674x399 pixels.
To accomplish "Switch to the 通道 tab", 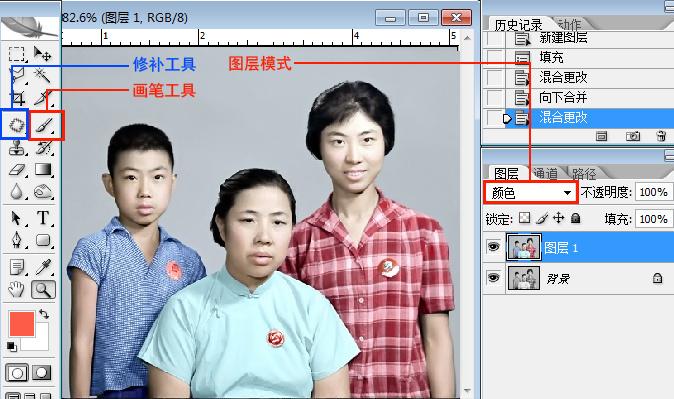I will pyautogui.click(x=545, y=174).
